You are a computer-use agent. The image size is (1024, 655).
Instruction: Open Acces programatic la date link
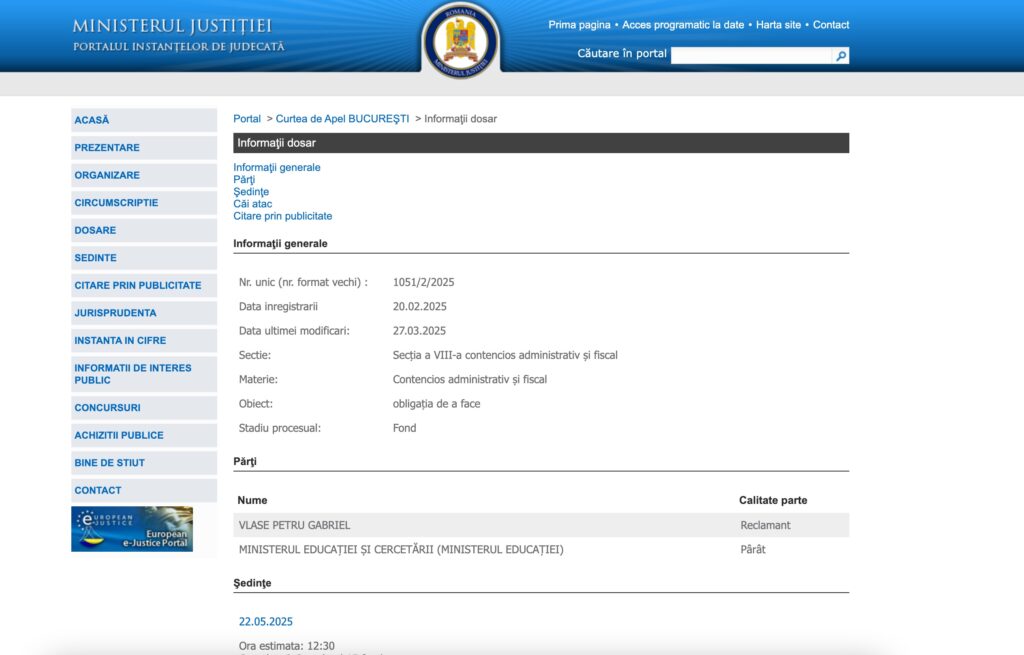683,25
